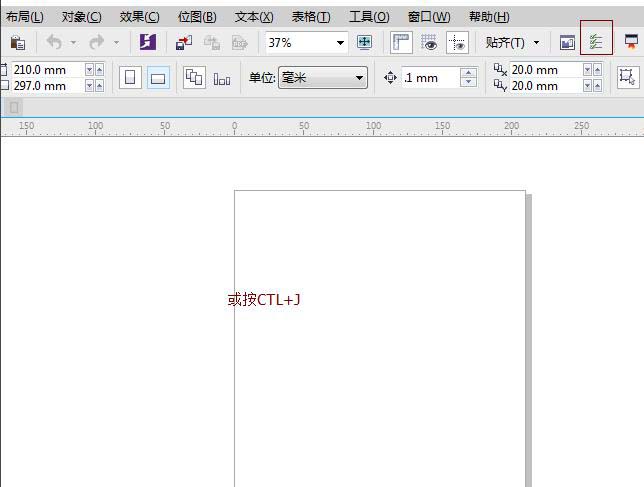Click the Paste clipboard icon
The height and width of the screenshot is (487, 644).
tap(17, 43)
